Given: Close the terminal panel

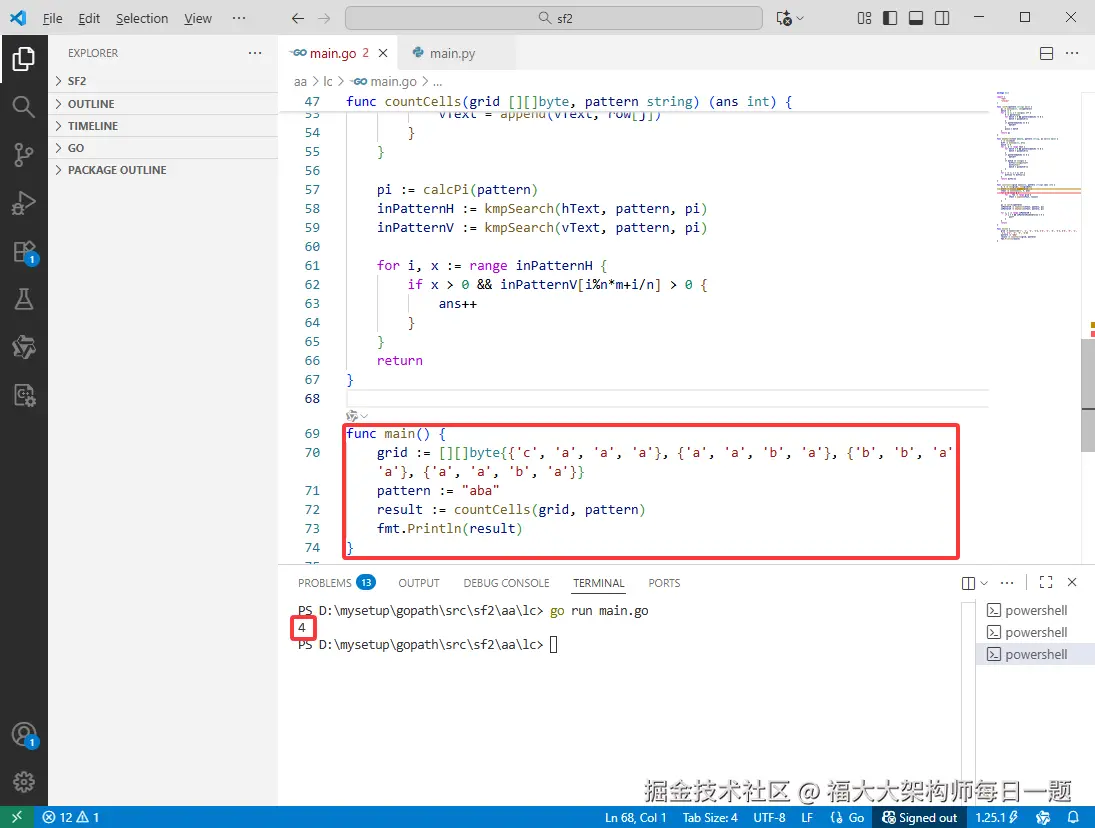Looking at the screenshot, I should (x=1072, y=582).
